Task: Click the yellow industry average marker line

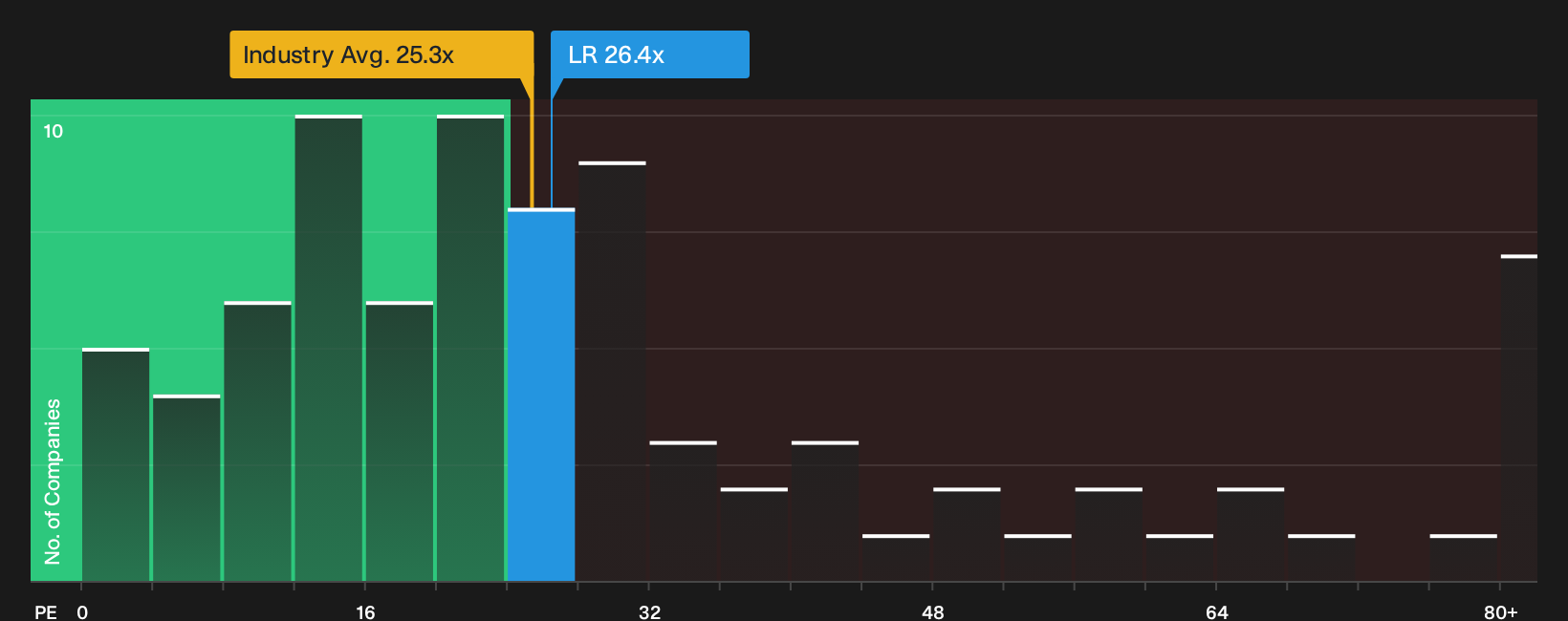Action: pos(532,143)
